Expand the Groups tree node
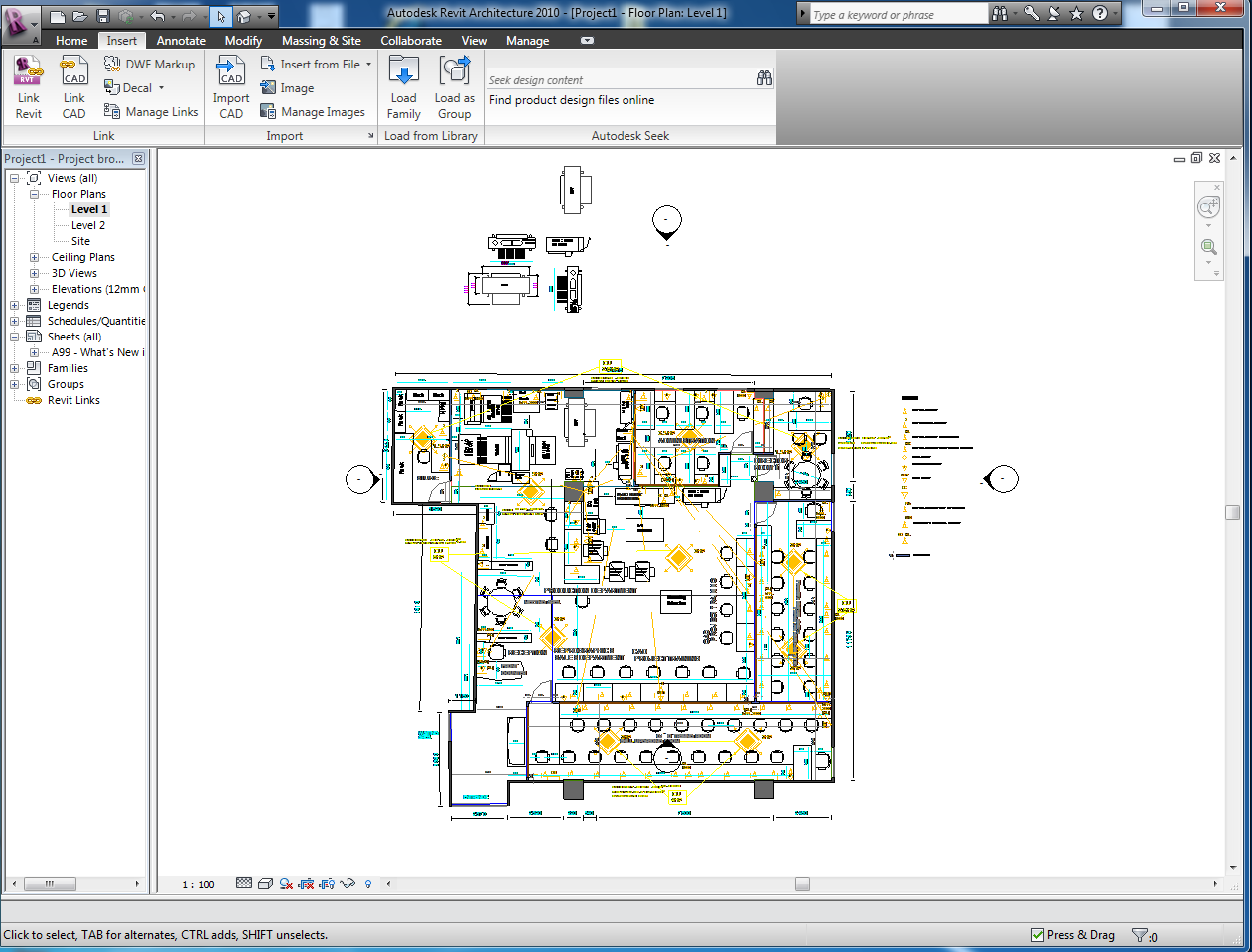 [15, 384]
